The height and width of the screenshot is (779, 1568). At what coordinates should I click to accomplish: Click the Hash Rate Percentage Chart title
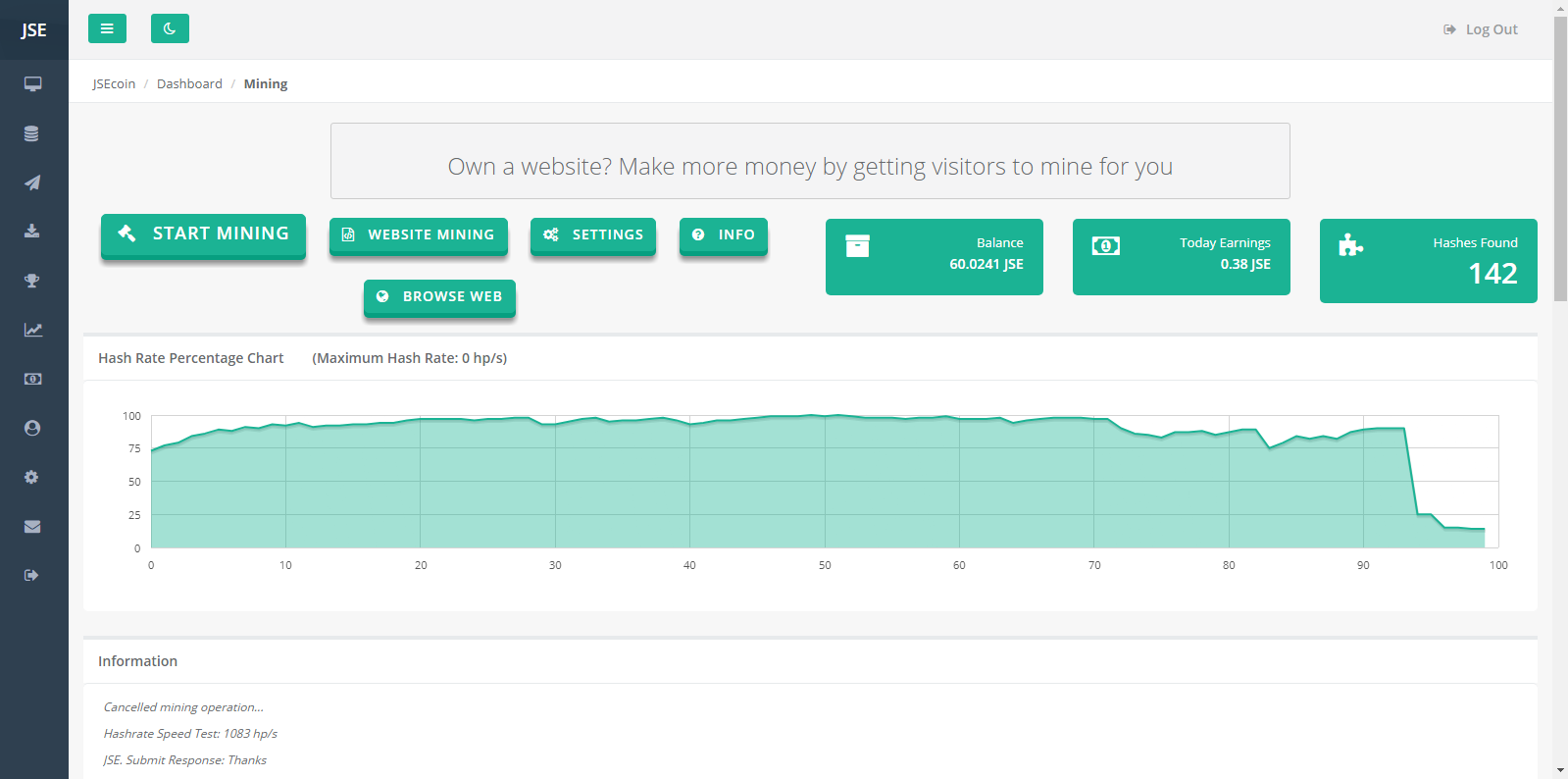click(190, 358)
